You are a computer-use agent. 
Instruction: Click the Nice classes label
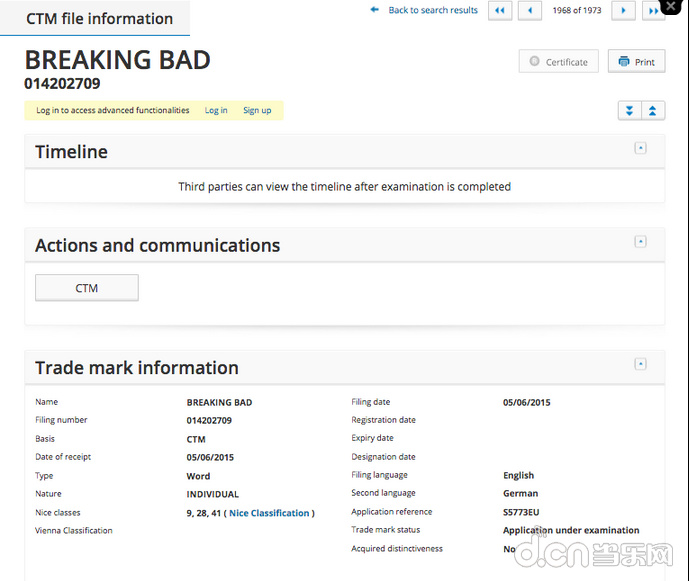58,512
